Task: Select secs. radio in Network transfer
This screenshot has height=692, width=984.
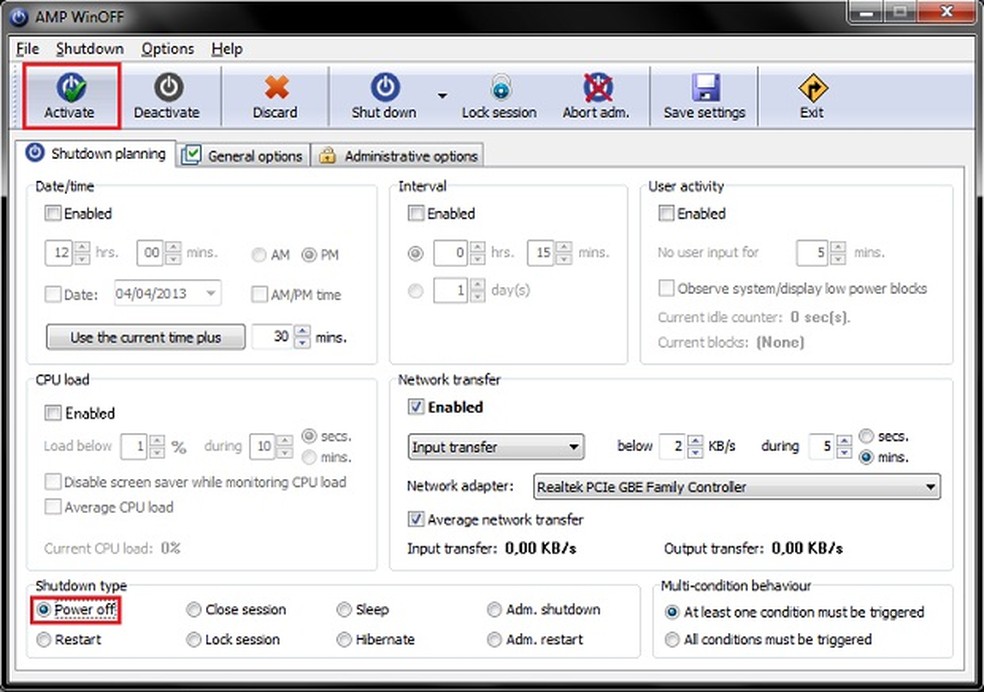Action: (866, 436)
